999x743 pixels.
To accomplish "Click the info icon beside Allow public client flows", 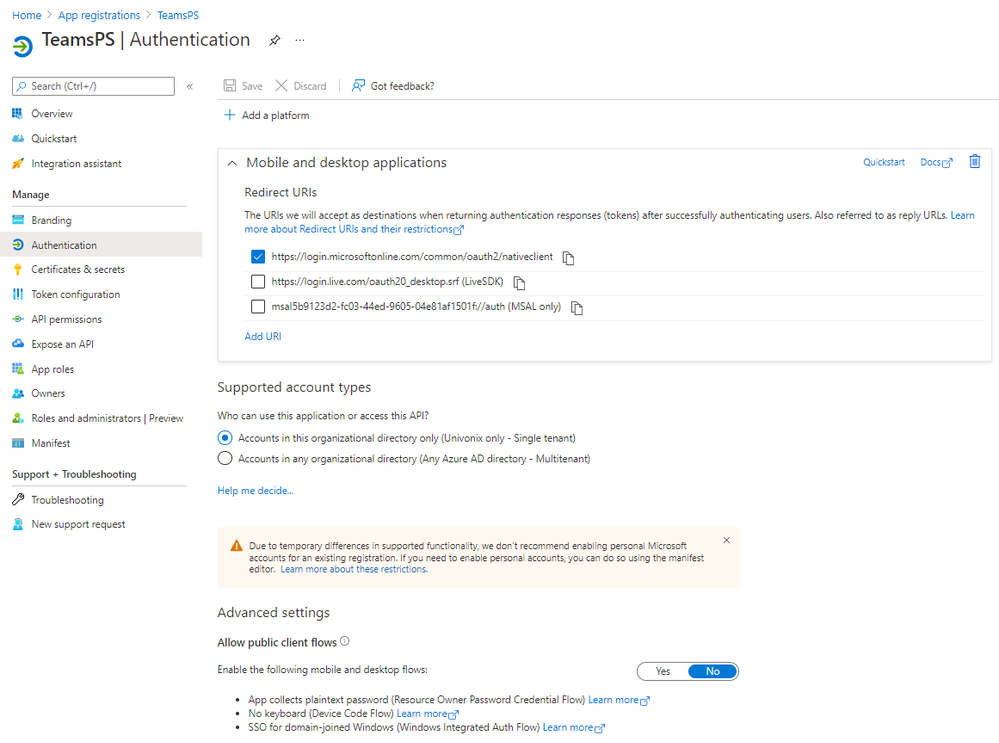I will pos(345,641).
